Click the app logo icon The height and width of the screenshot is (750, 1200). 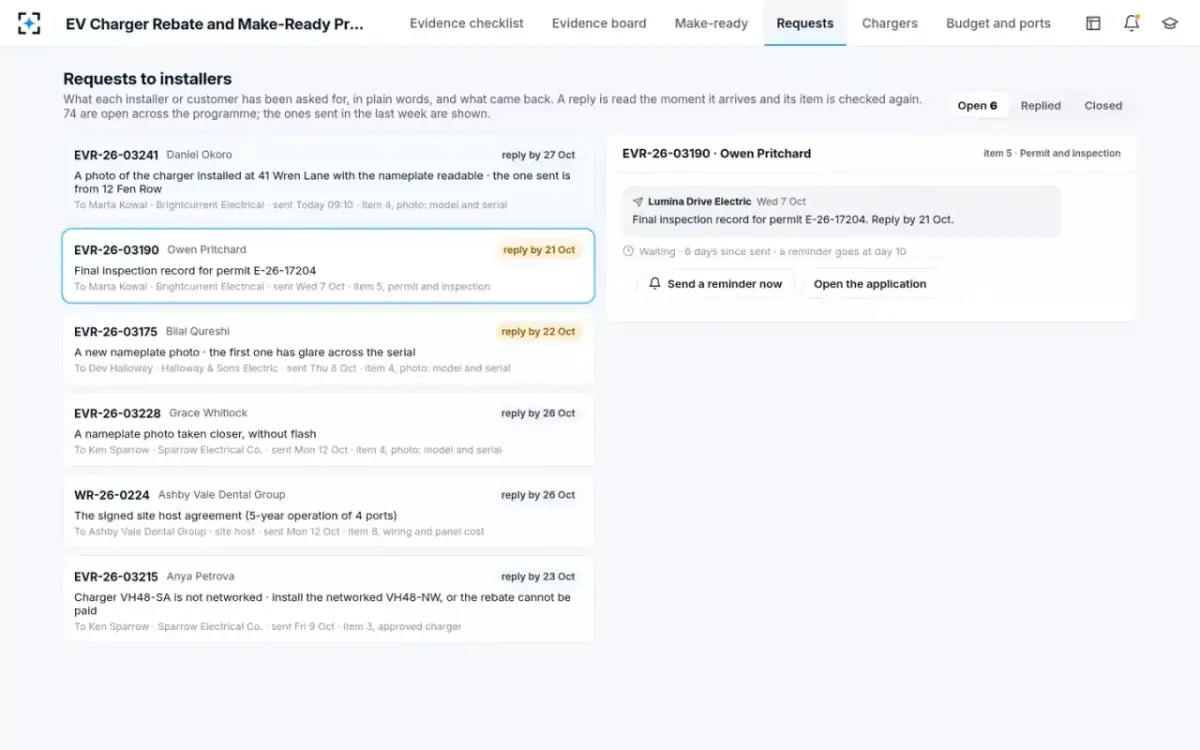coord(29,23)
